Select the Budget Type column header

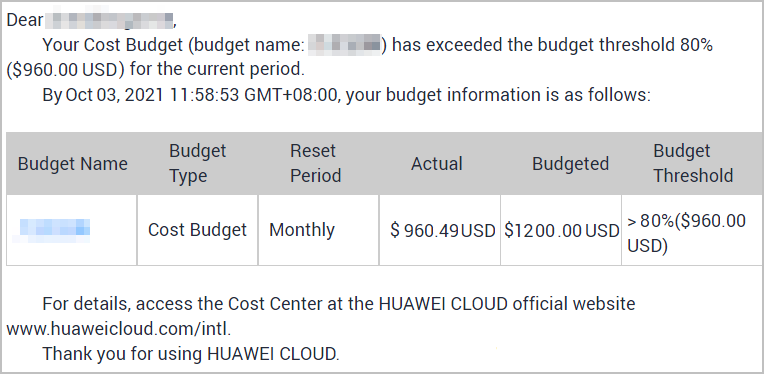point(197,163)
